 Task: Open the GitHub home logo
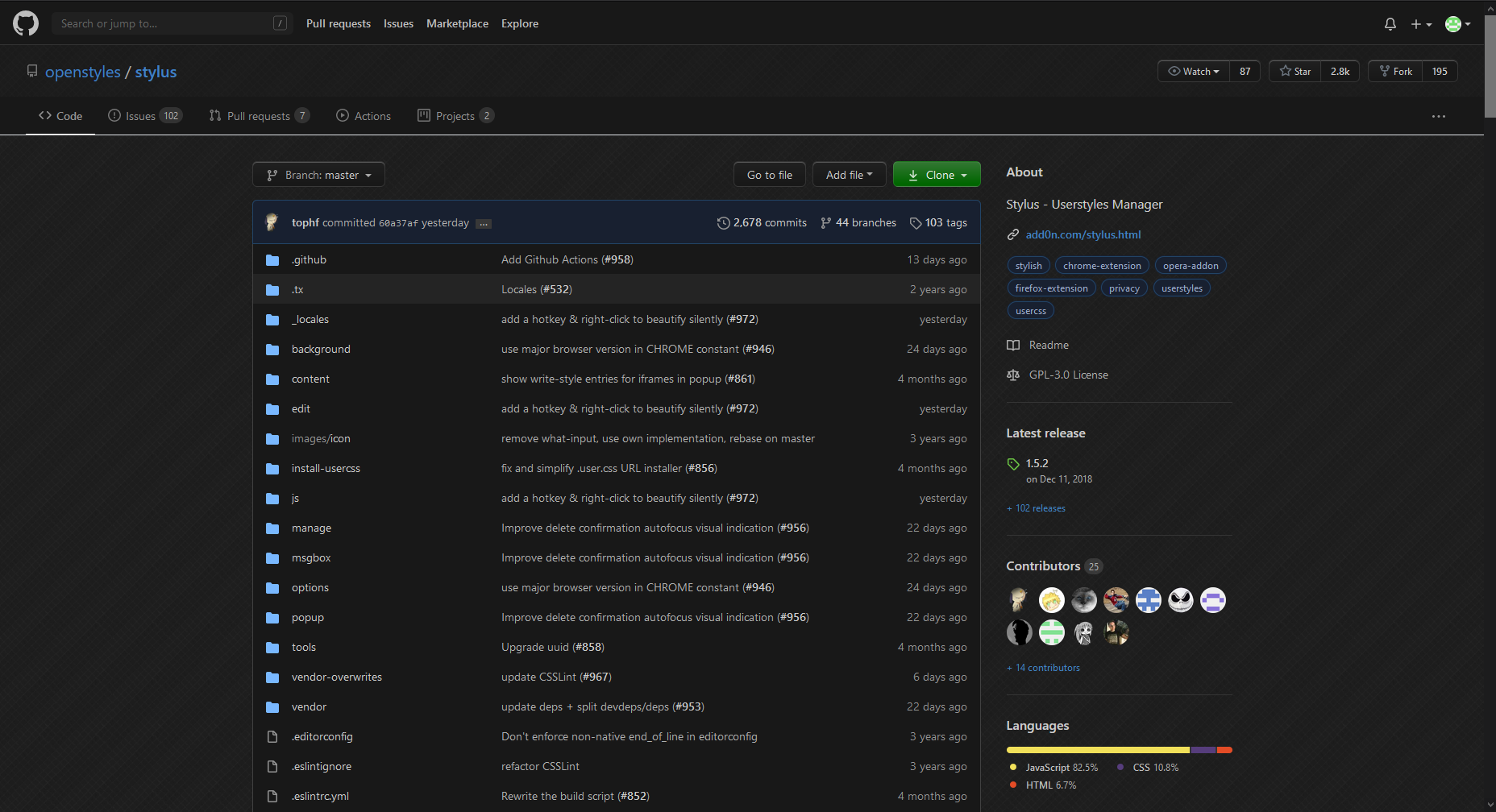(26, 23)
